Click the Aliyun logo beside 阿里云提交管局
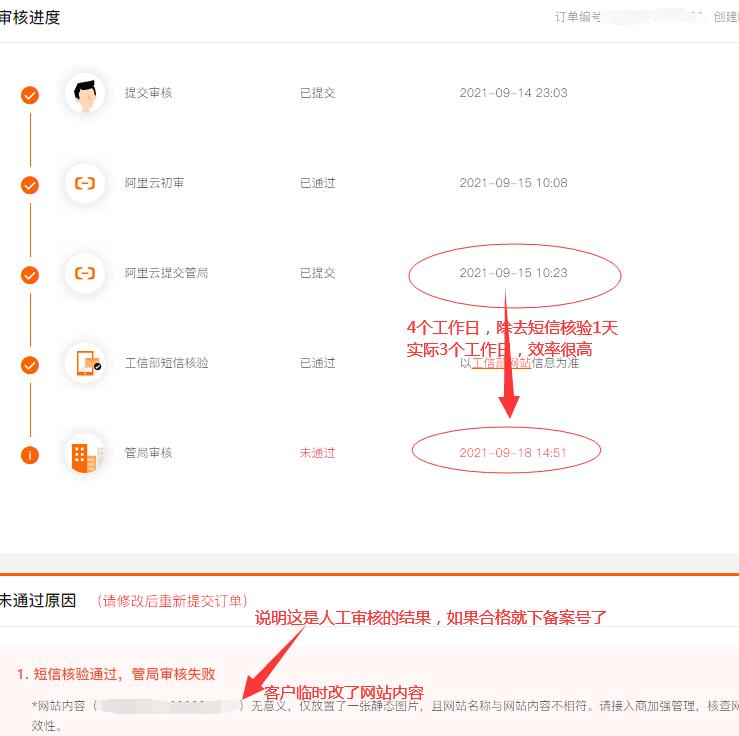This screenshot has height=736, width=739. point(85,273)
